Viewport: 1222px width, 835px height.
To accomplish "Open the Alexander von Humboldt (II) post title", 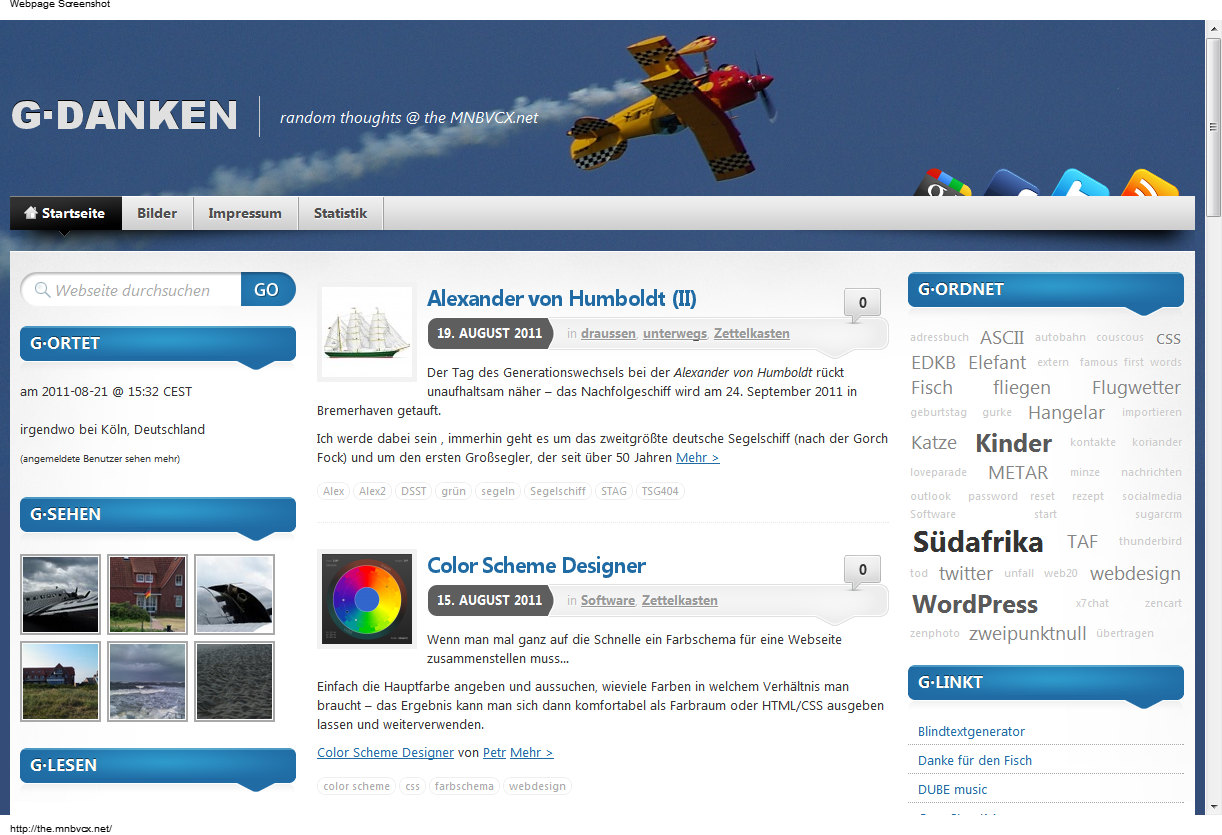I will click(x=561, y=298).
